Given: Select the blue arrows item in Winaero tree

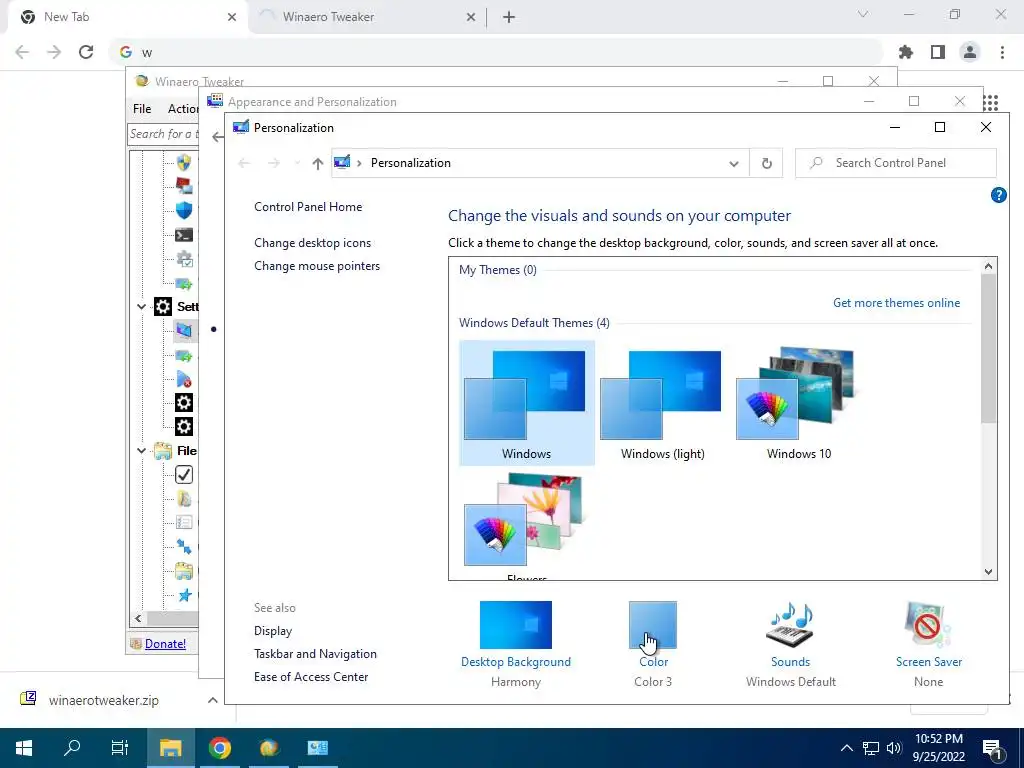Looking at the screenshot, I should (x=184, y=547).
